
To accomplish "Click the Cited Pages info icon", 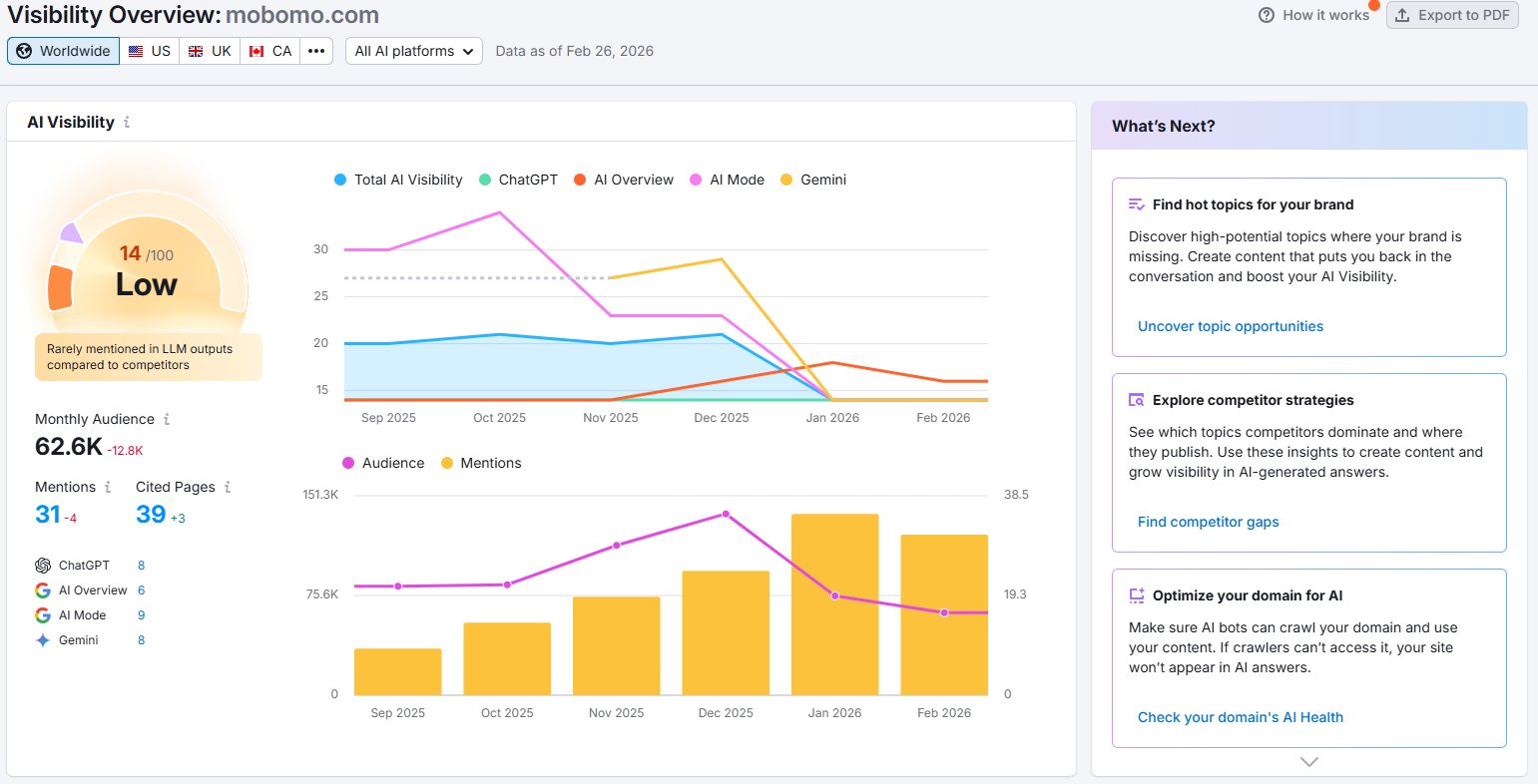I will coord(228,488).
